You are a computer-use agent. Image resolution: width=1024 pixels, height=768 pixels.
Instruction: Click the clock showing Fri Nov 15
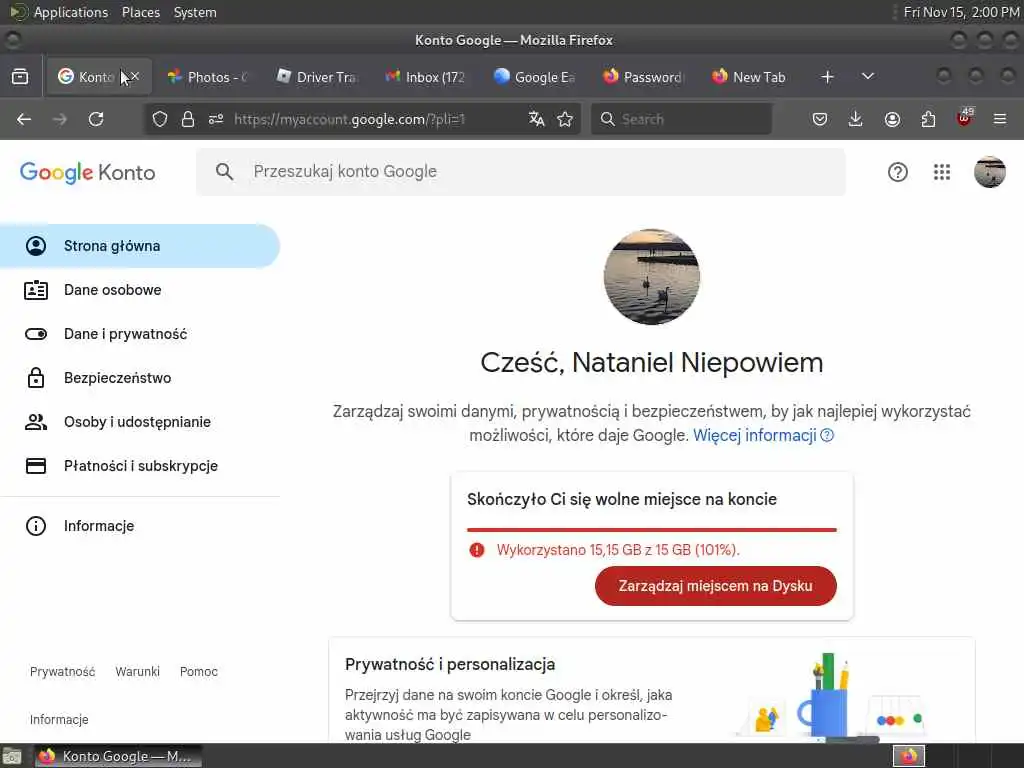pos(961,12)
